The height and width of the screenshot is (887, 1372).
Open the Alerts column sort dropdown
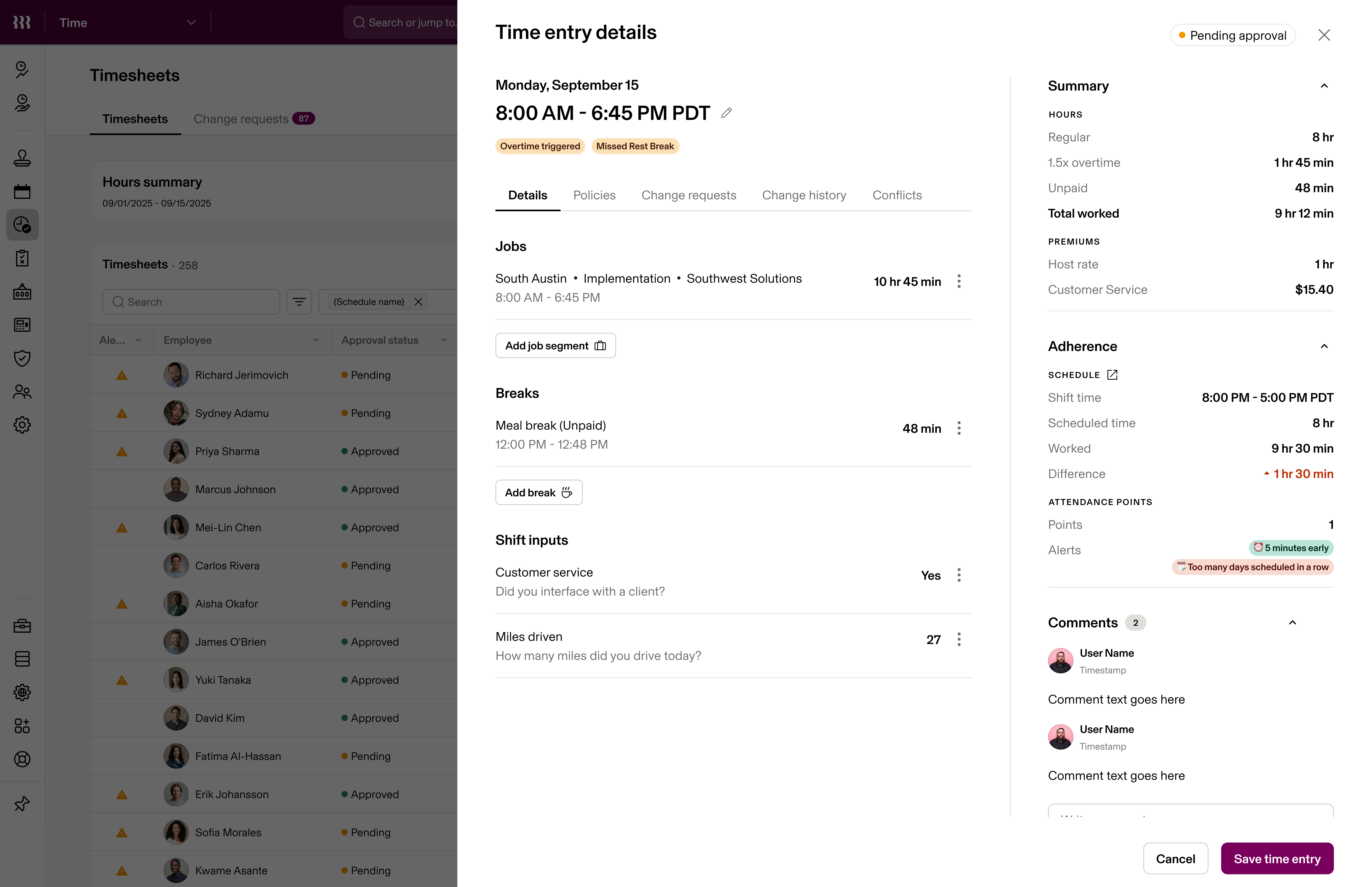pos(138,340)
